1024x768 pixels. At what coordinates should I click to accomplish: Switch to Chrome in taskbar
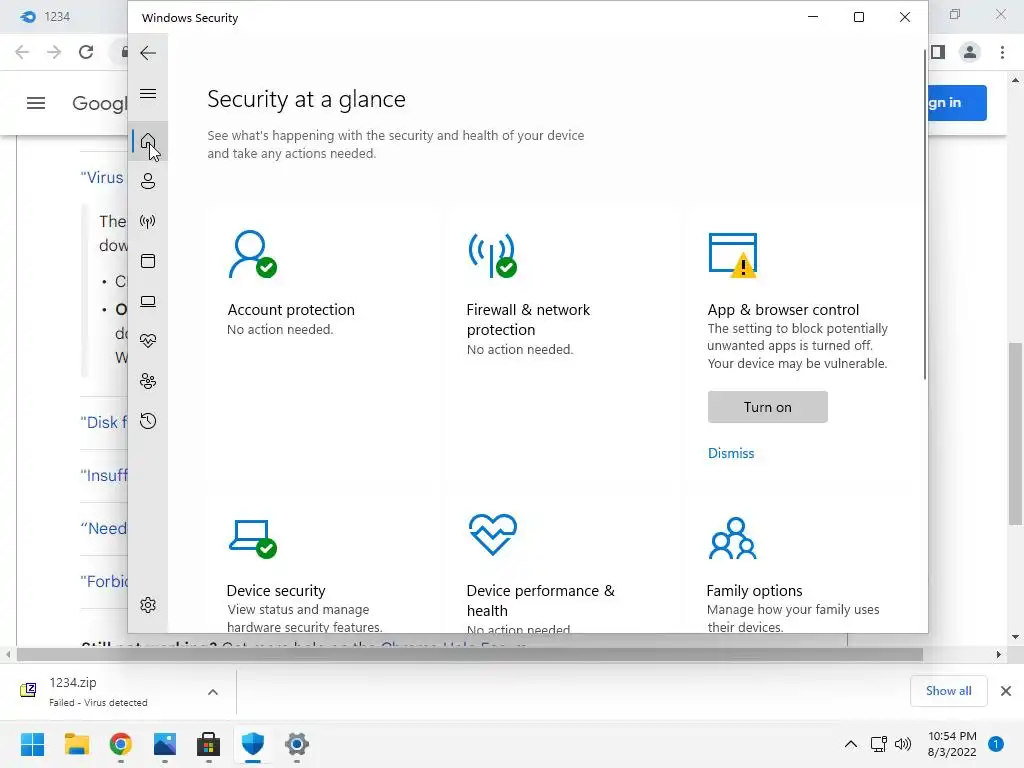121,744
